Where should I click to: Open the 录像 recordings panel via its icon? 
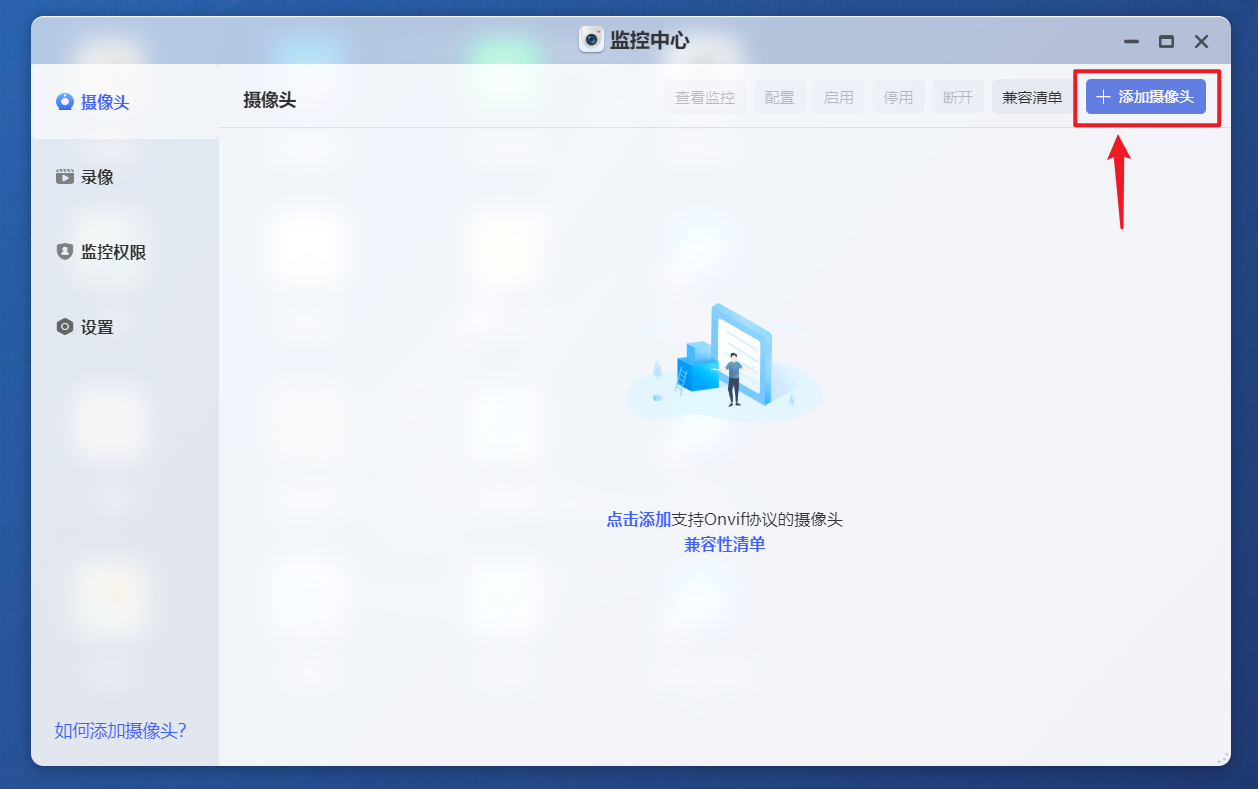[x=64, y=176]
